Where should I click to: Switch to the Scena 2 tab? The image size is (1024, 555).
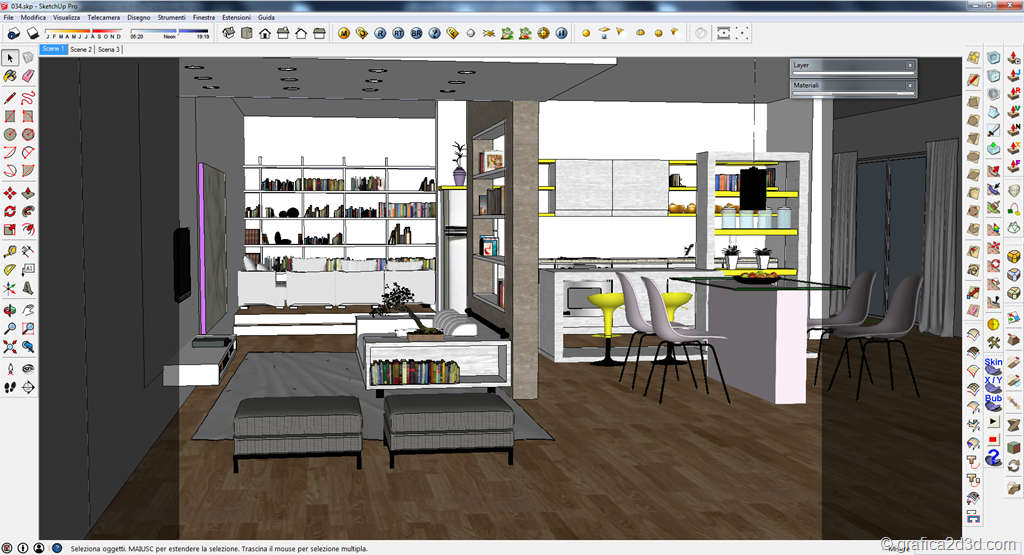(x=81, y=49)
